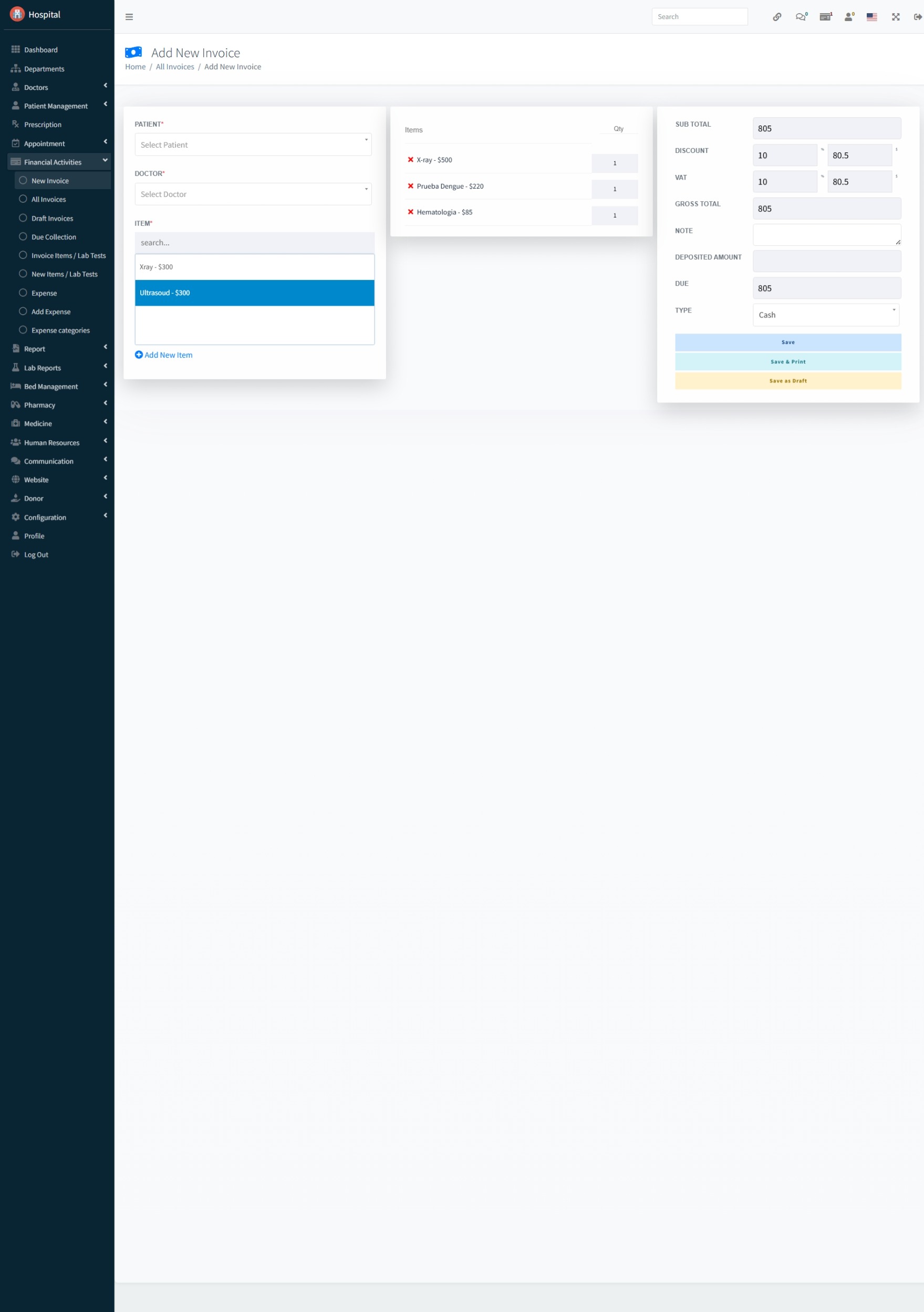Open the Select Doctor dropdown
Viewport: 924px width, 1312px height.
point(253,194)
